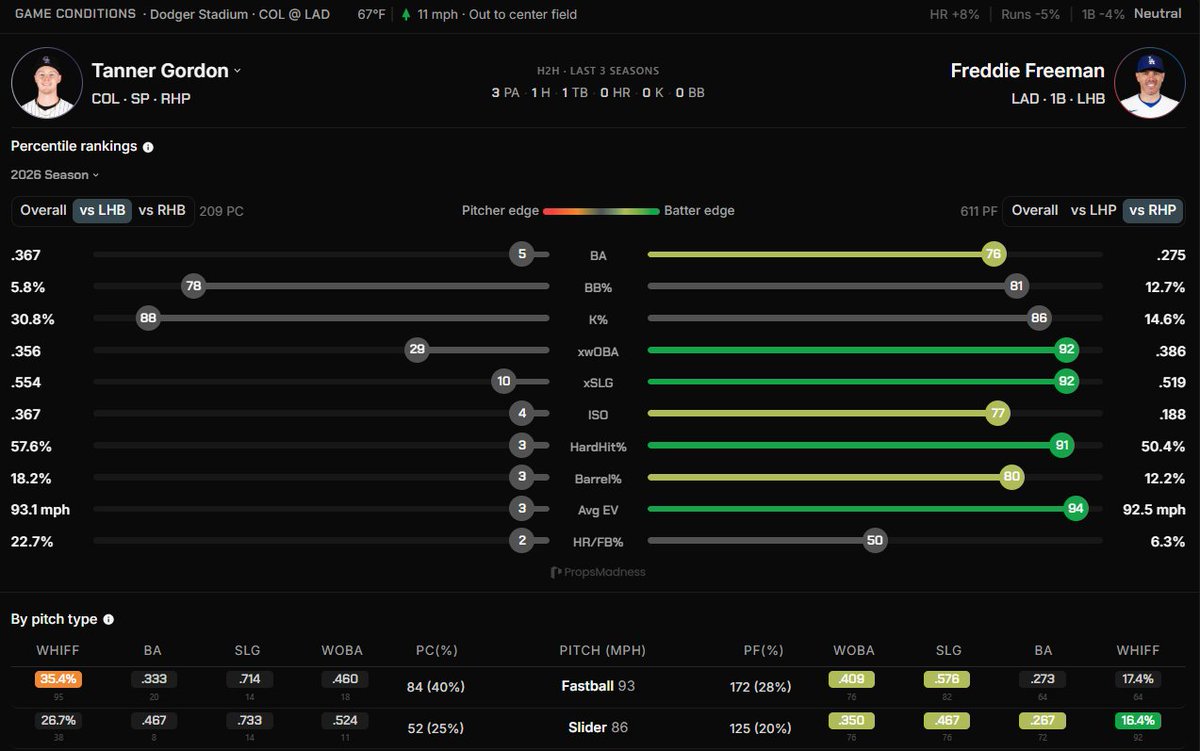Image resolution: width=1200 pixels, height=751 pixels.
Task: Select pitcher Overall split tab
Action: pos(43,210)
